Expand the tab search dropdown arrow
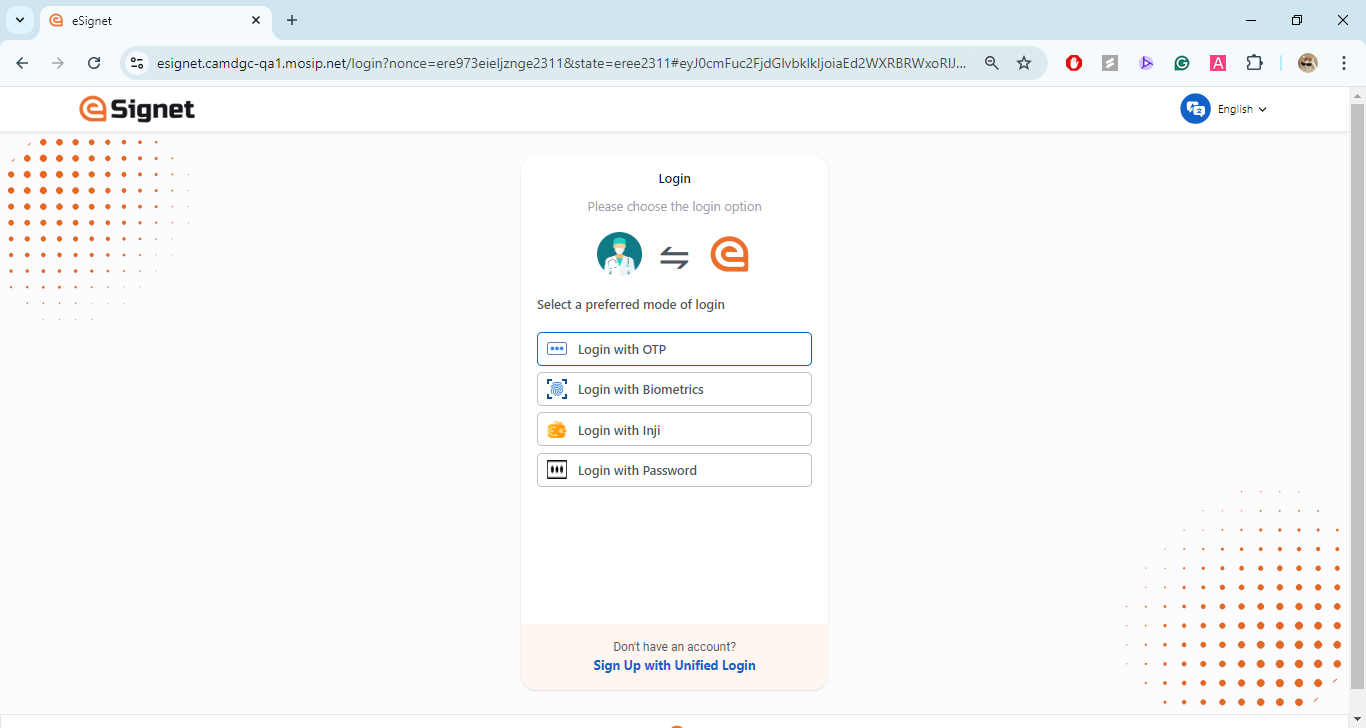This screenshot has width=1366, height=728. [20, 20]
